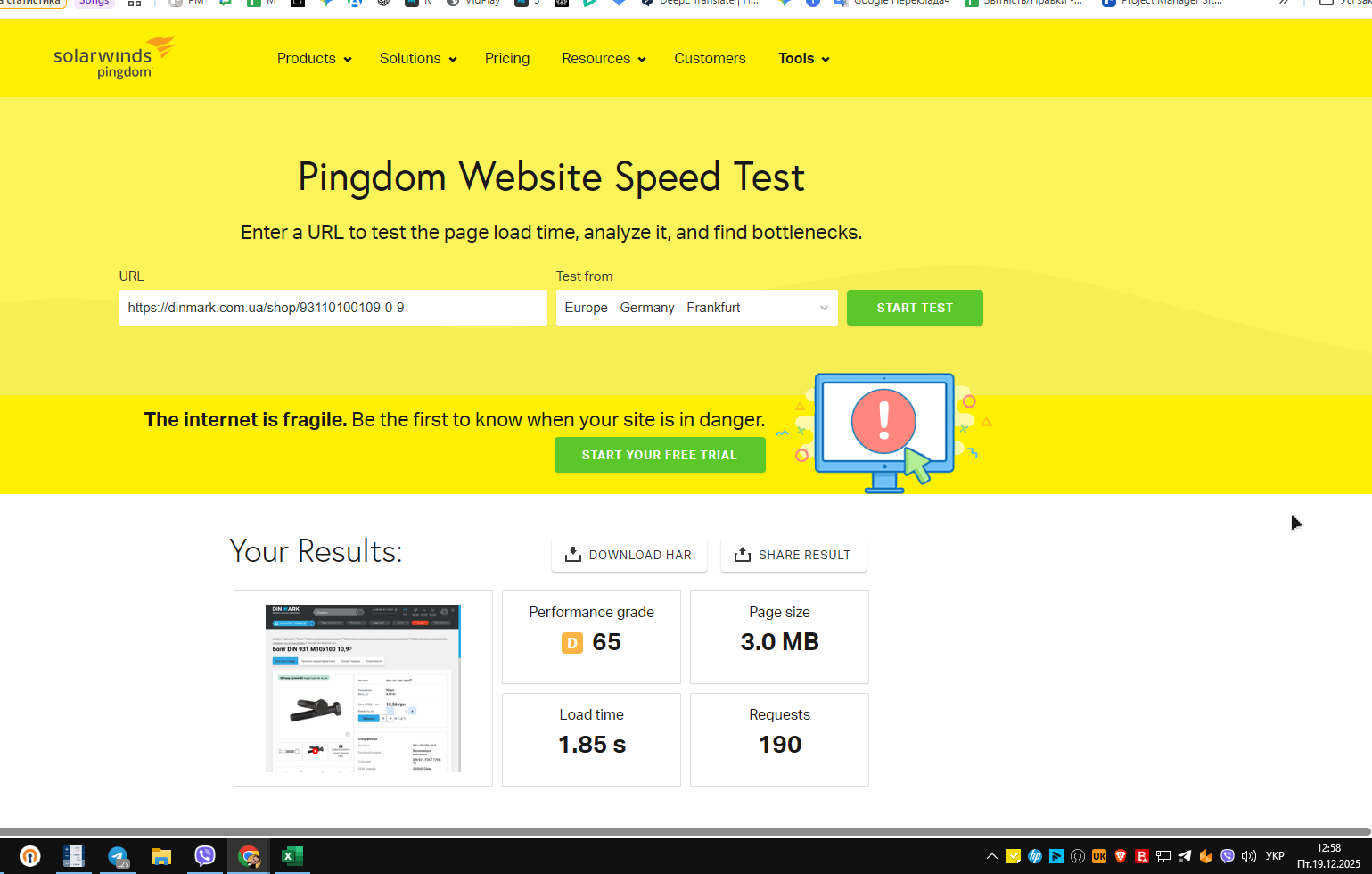This screenshot has height=874, width=1372.
Task: Open File Explorer from the taskbar
Action: (x=160, y=856)
